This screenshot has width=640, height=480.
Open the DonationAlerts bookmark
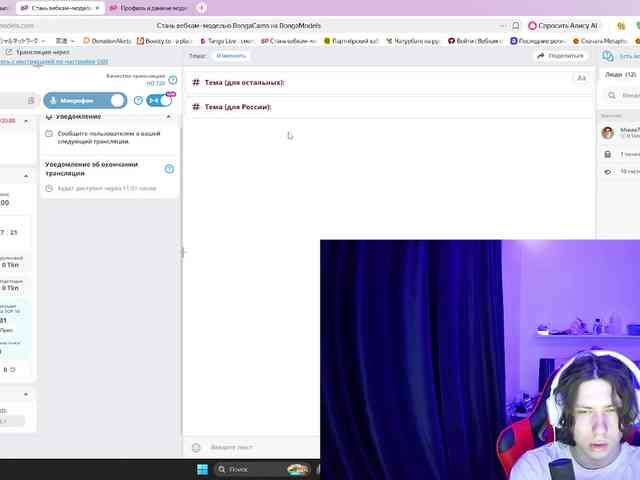point(110,41)
